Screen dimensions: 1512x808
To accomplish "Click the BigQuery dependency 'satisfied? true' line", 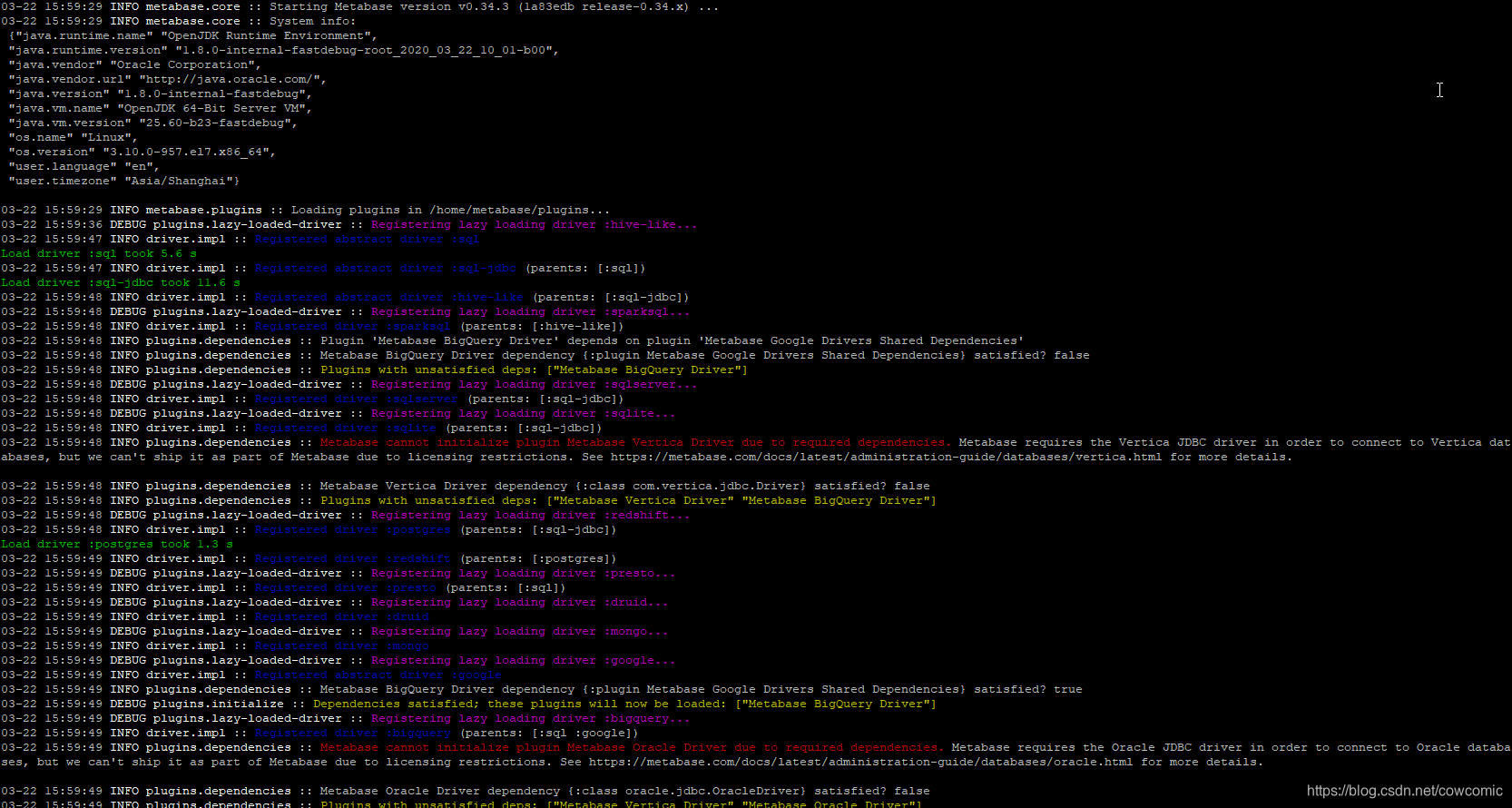I will click(x=542, y=689).
